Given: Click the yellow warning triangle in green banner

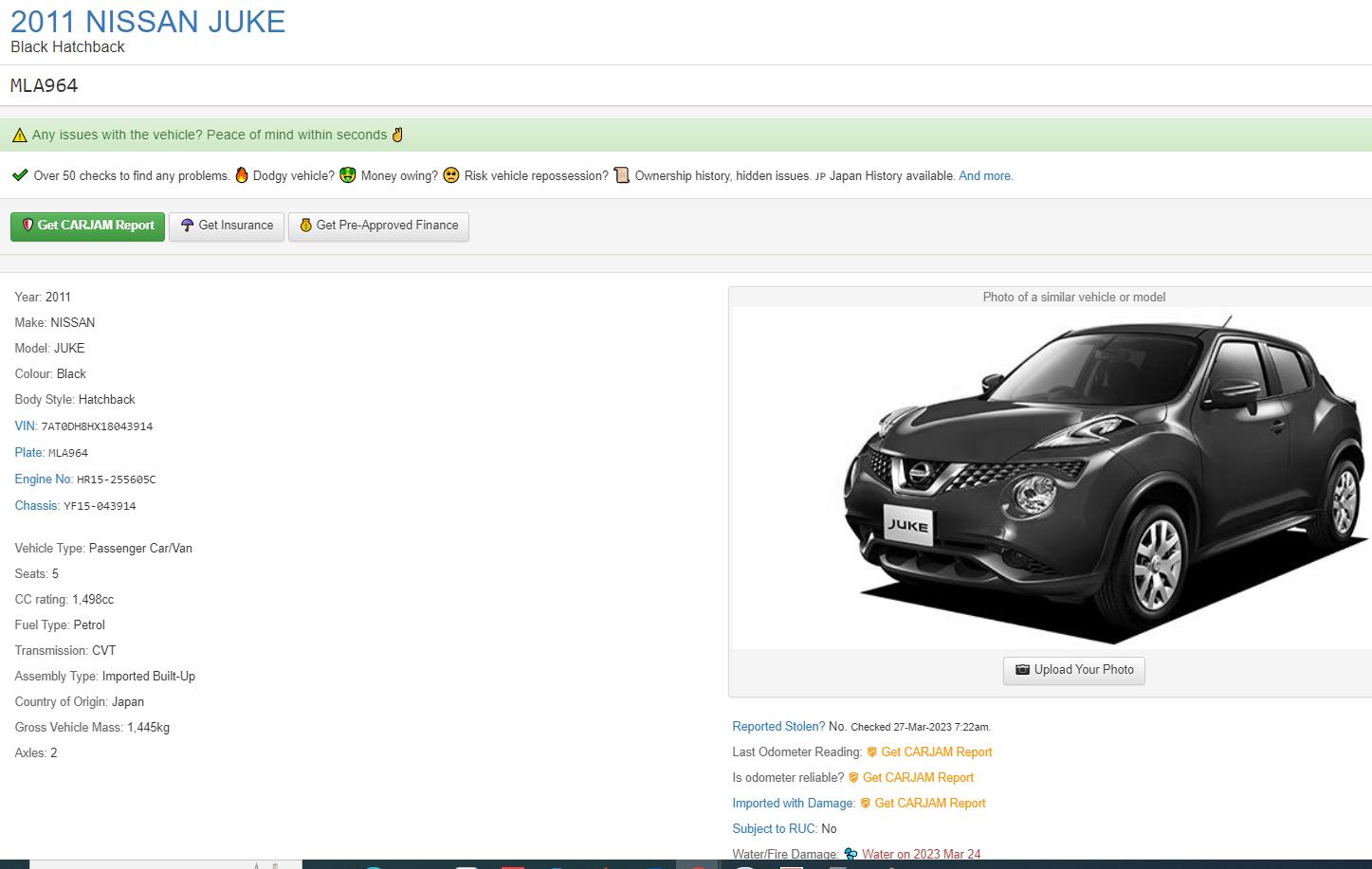Looking at the screenshot, I should (x=19, y=136).
